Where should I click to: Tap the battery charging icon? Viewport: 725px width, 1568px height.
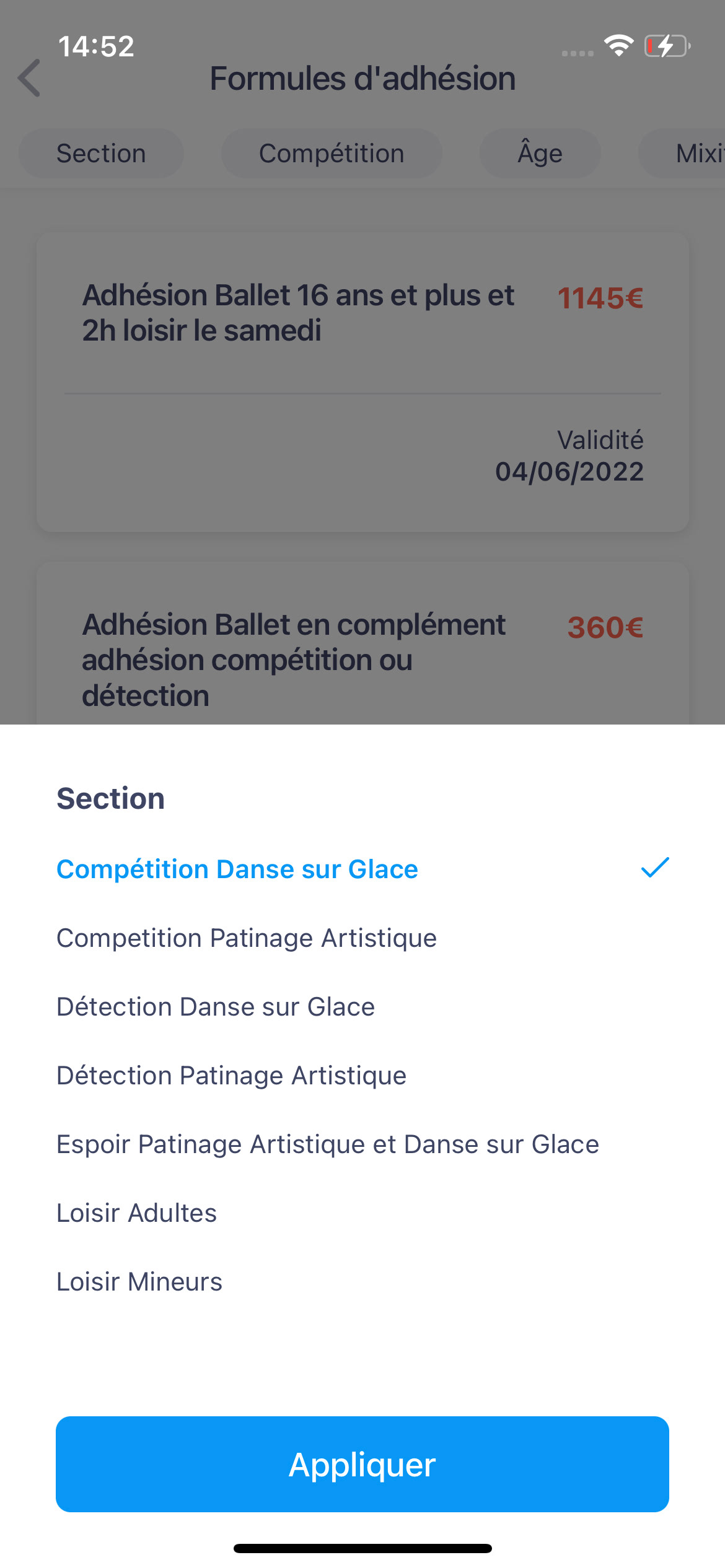click(x=667, y=46)
